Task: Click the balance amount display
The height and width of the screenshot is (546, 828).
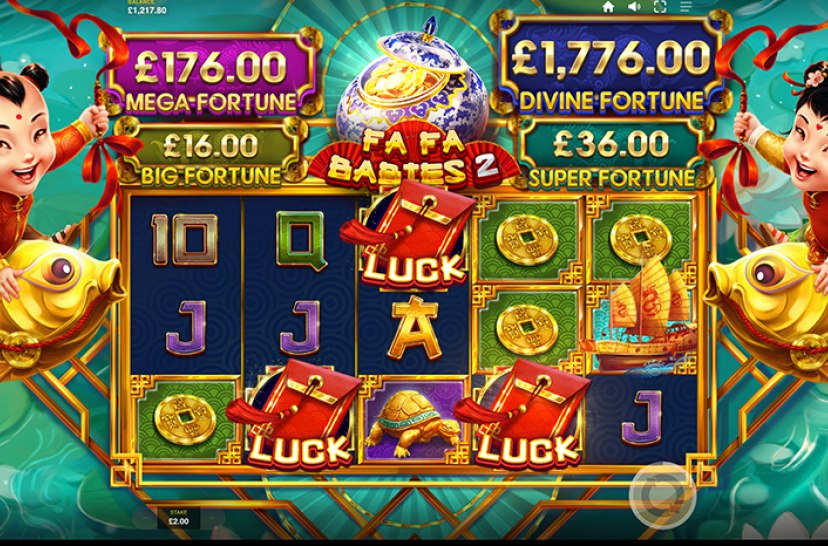Action: pos(147,8)
